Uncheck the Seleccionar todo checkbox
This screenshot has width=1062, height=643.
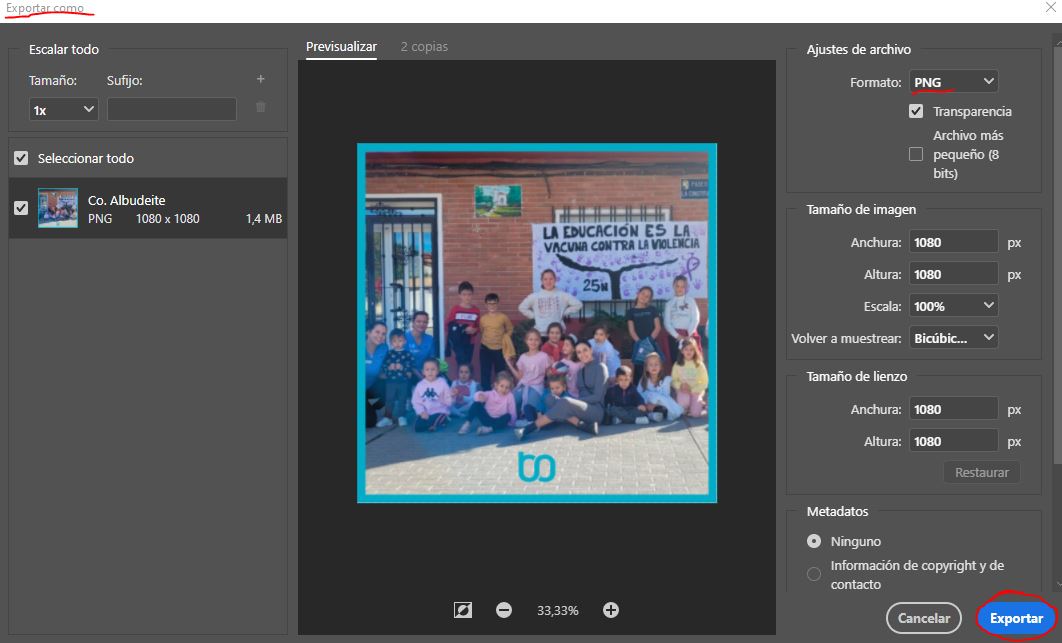click(21, 157)
